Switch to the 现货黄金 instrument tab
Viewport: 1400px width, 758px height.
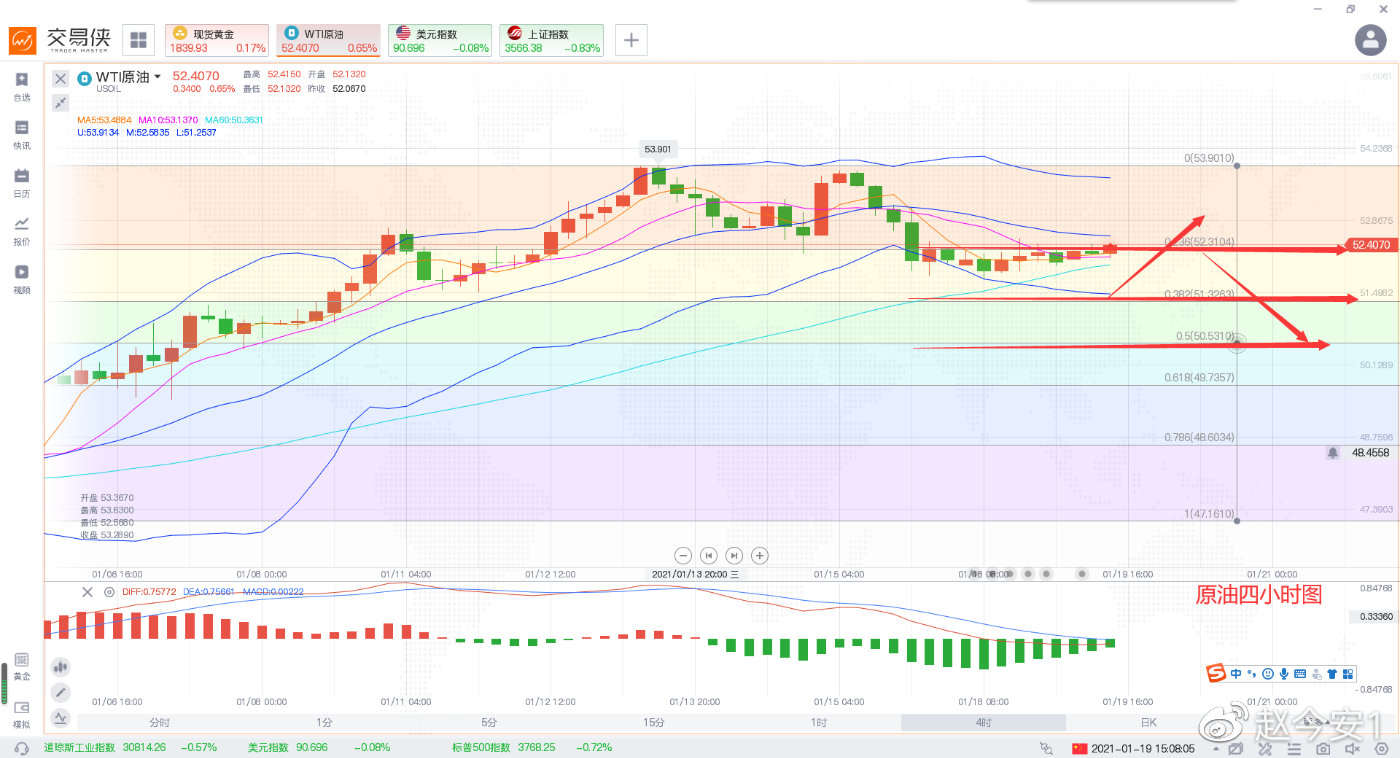click(216, 40)
